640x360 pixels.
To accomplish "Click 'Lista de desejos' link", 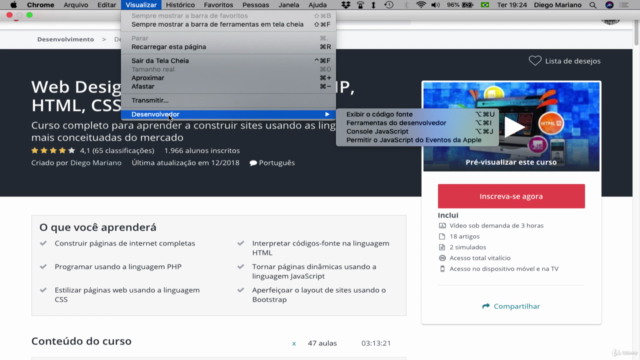I will click(573, 61).
